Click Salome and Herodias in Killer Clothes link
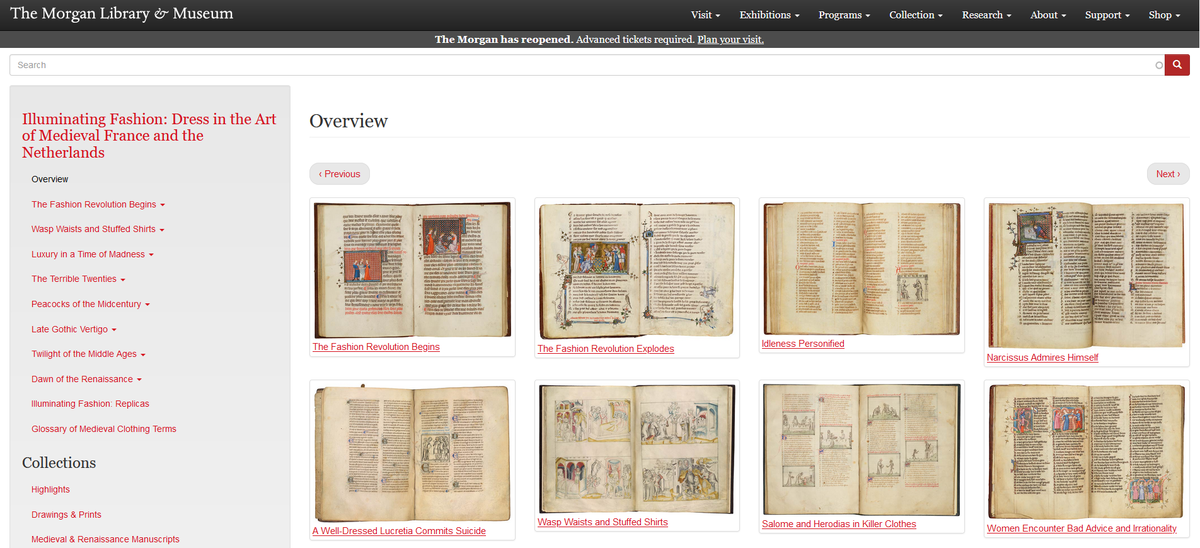This screenshot has height=548, width=1200. [839, 524]
